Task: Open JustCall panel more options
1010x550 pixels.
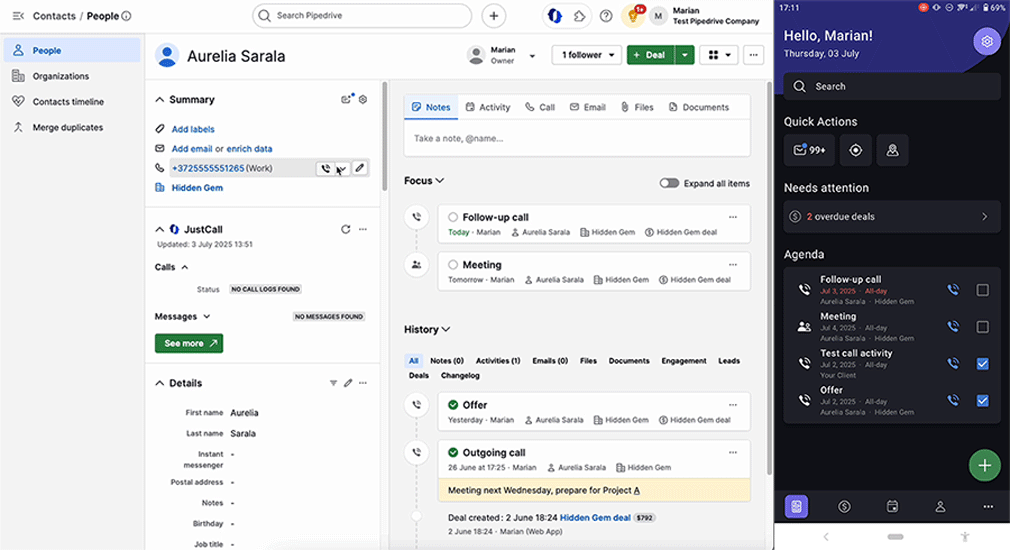Action: [x=363, y=229]
